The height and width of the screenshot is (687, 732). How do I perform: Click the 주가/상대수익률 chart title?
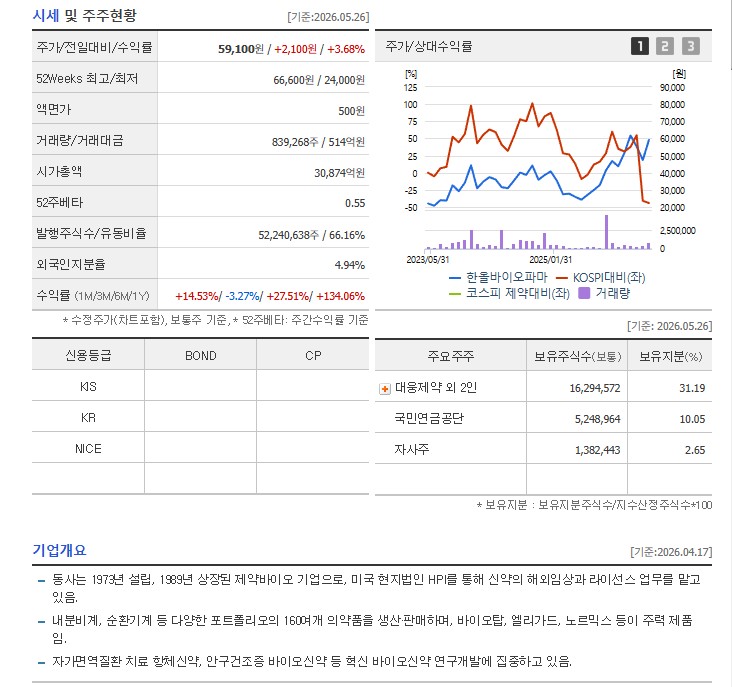429,46
